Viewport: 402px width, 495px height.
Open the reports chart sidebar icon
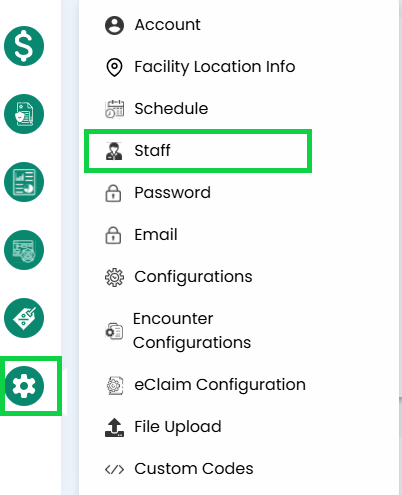pos(24,182)
